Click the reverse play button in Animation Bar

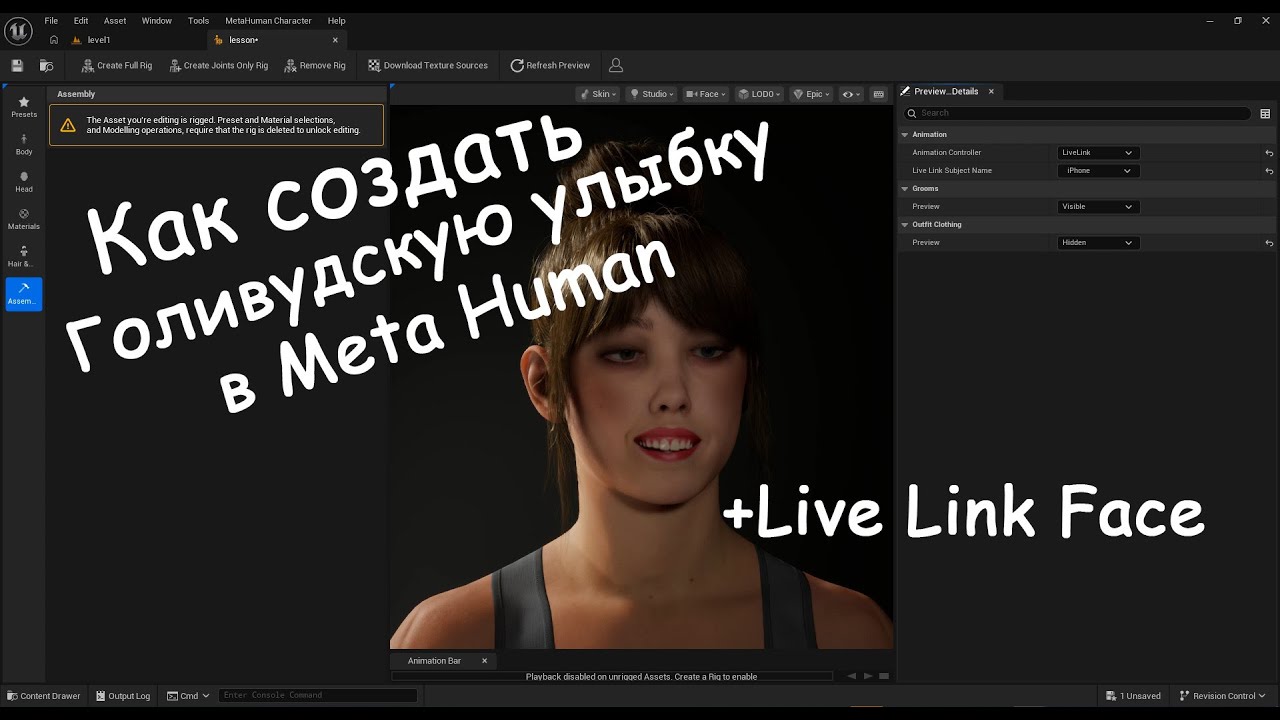coord(852,676)
